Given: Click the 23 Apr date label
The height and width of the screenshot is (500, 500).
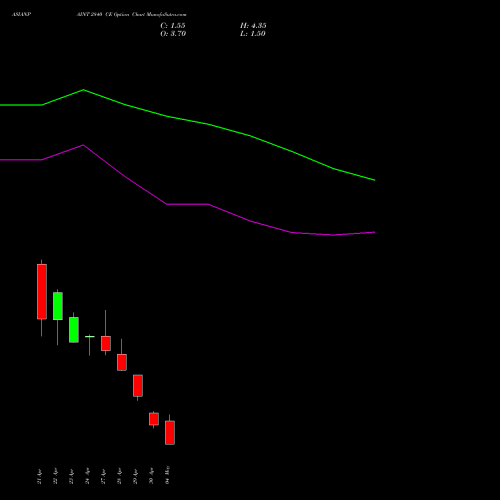Looking at the screenshot, I should coord(71,476).
